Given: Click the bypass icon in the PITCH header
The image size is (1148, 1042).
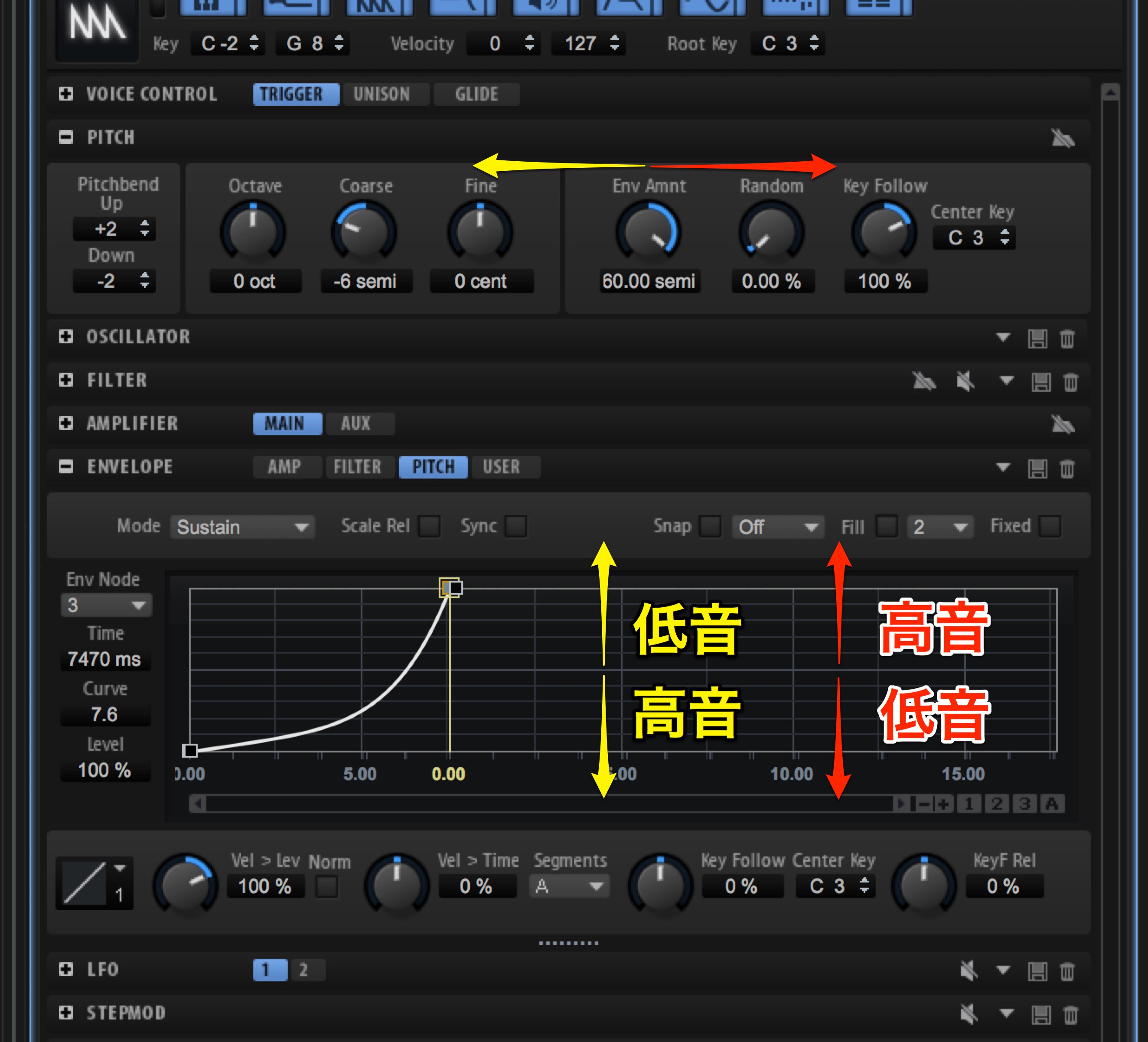Looking at the screenshot, I should point(1062,138).
